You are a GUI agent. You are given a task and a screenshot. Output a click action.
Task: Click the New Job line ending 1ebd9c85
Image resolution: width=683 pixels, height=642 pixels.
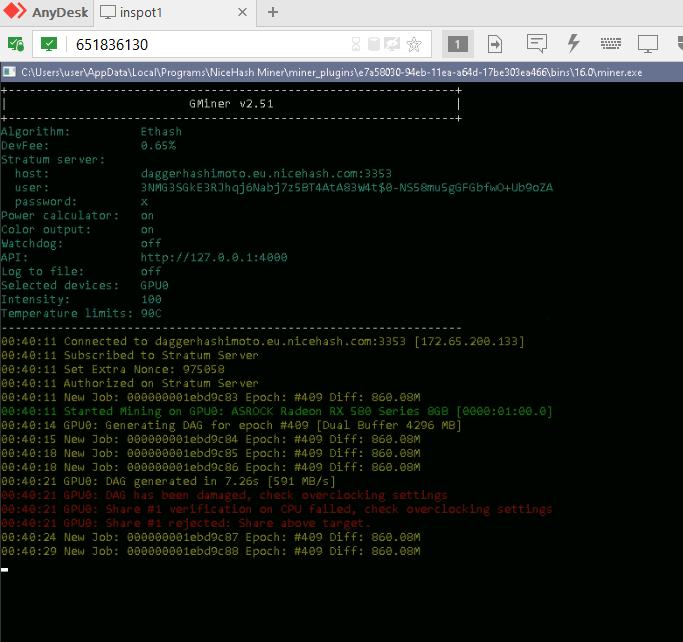(x=211, y=453)
